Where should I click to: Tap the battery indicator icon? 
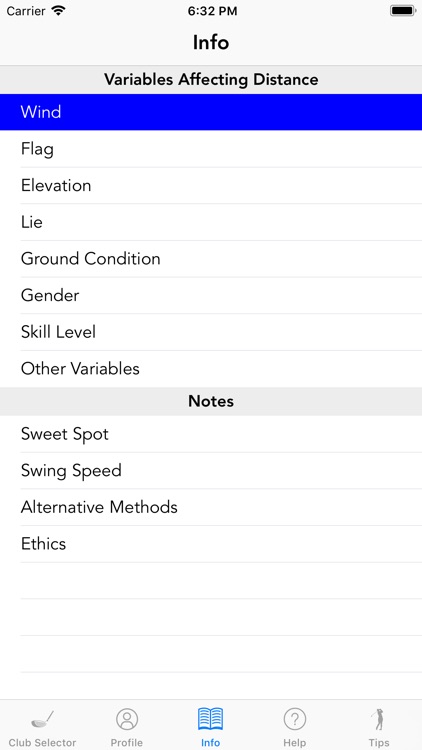click(402, 11)
